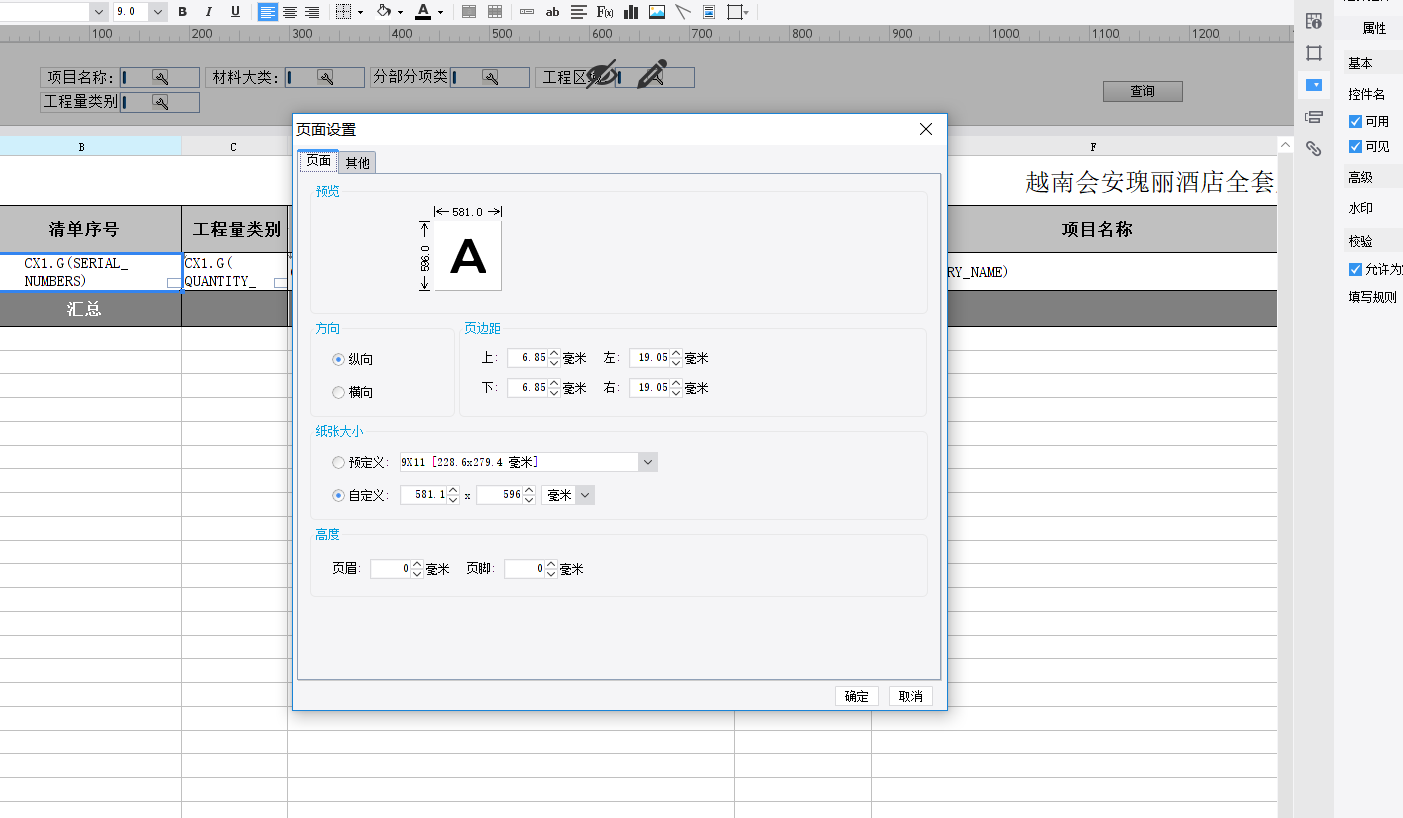Center align the cell text
This screenshot has height=818, width=1403.
coord(290,12)
